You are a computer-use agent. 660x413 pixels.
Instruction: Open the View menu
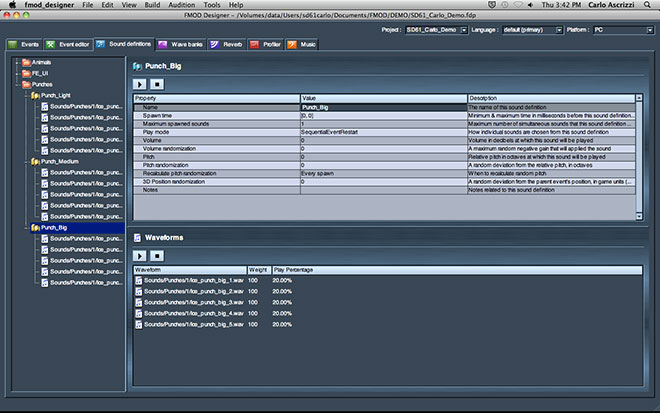pyautogui.click(x=129, y=5)
